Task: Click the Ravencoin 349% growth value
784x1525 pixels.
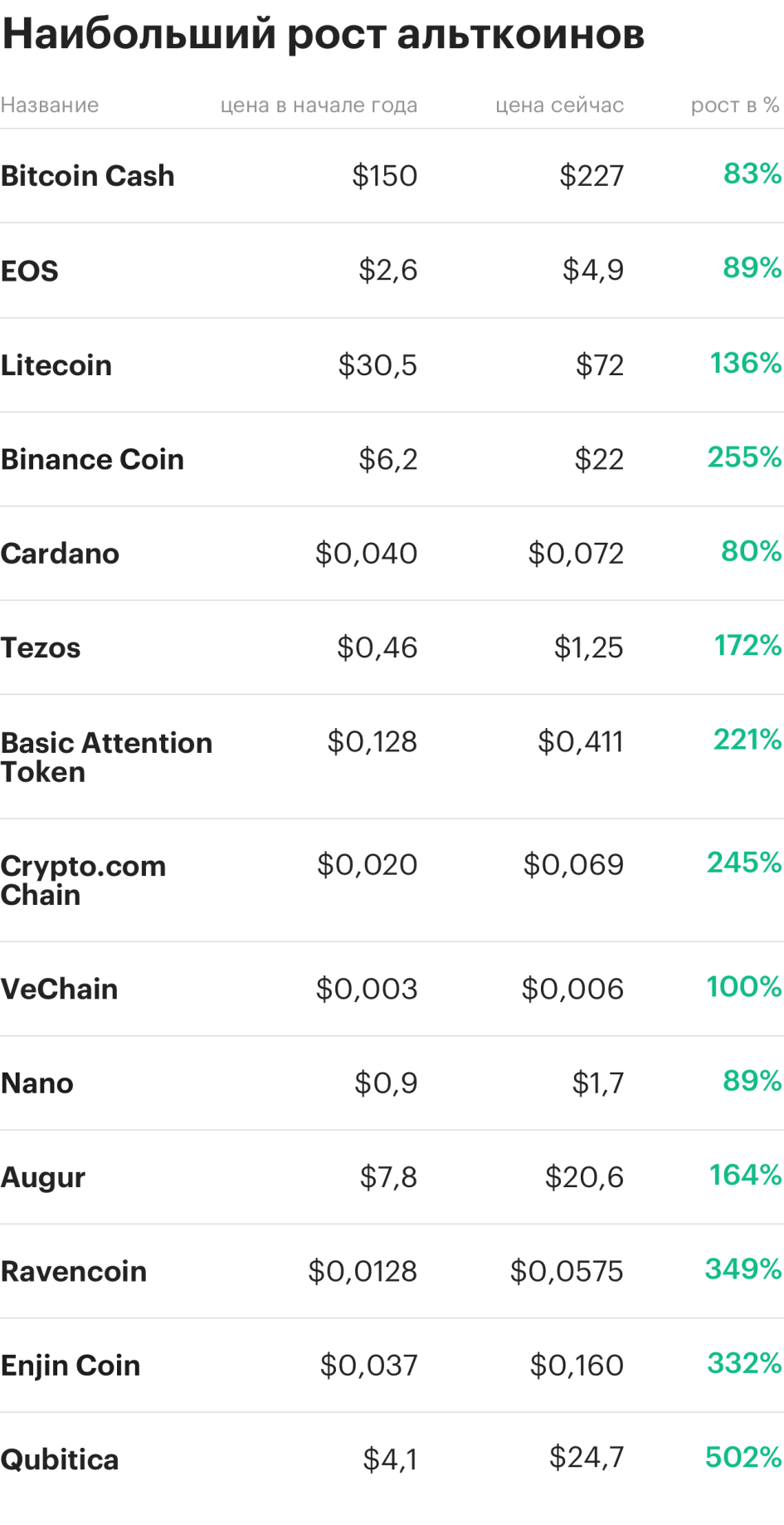Action: point(743,1268)
